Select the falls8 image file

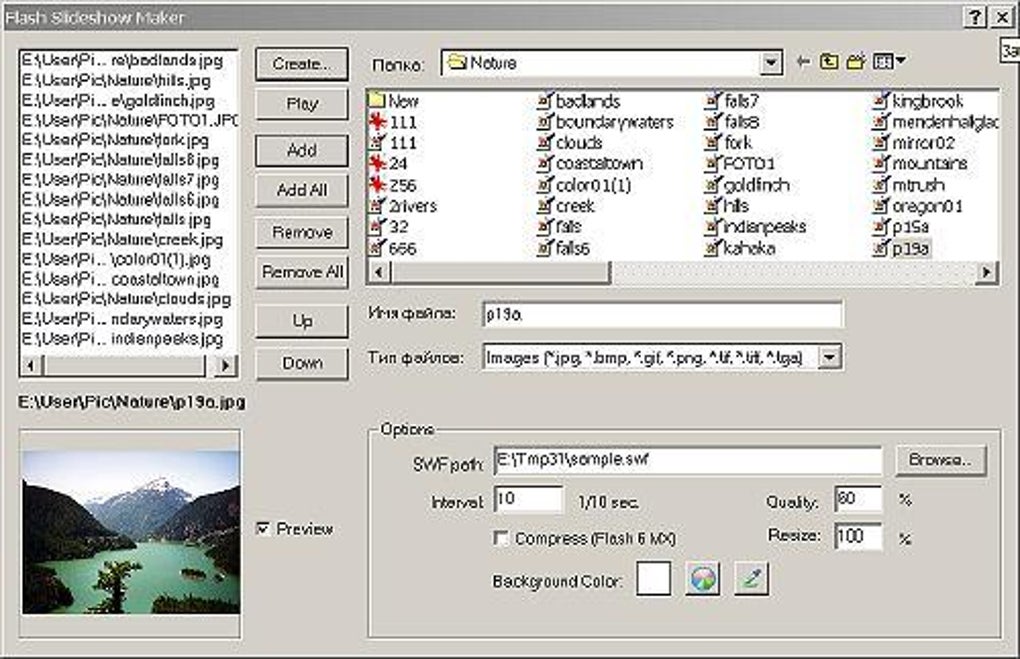[732, 122]
